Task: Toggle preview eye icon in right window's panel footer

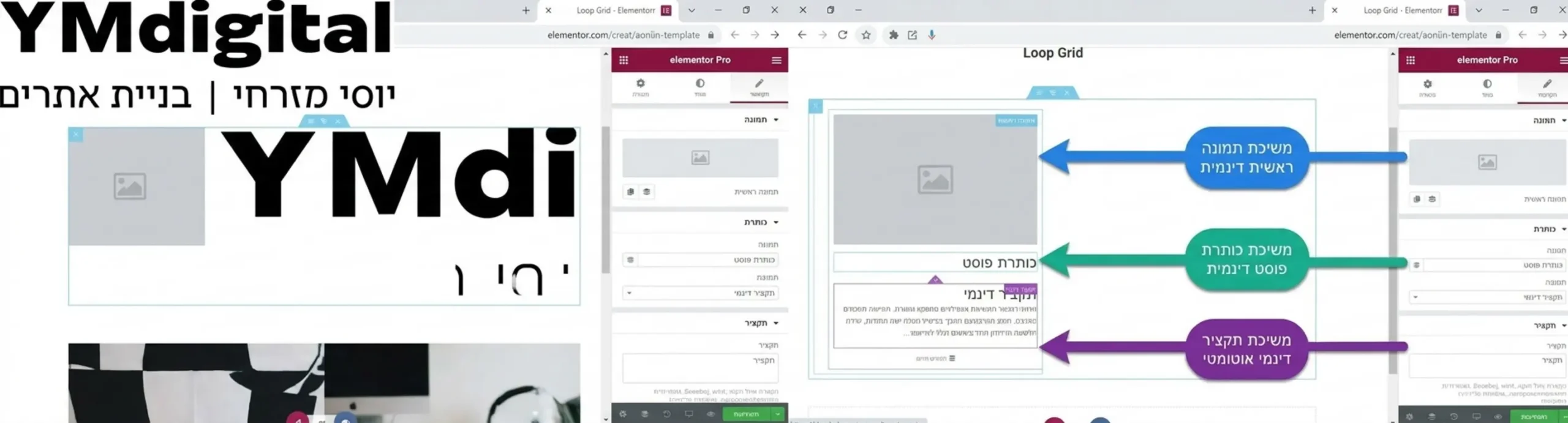Action: pyautogui.click(x=1498, y=416)
